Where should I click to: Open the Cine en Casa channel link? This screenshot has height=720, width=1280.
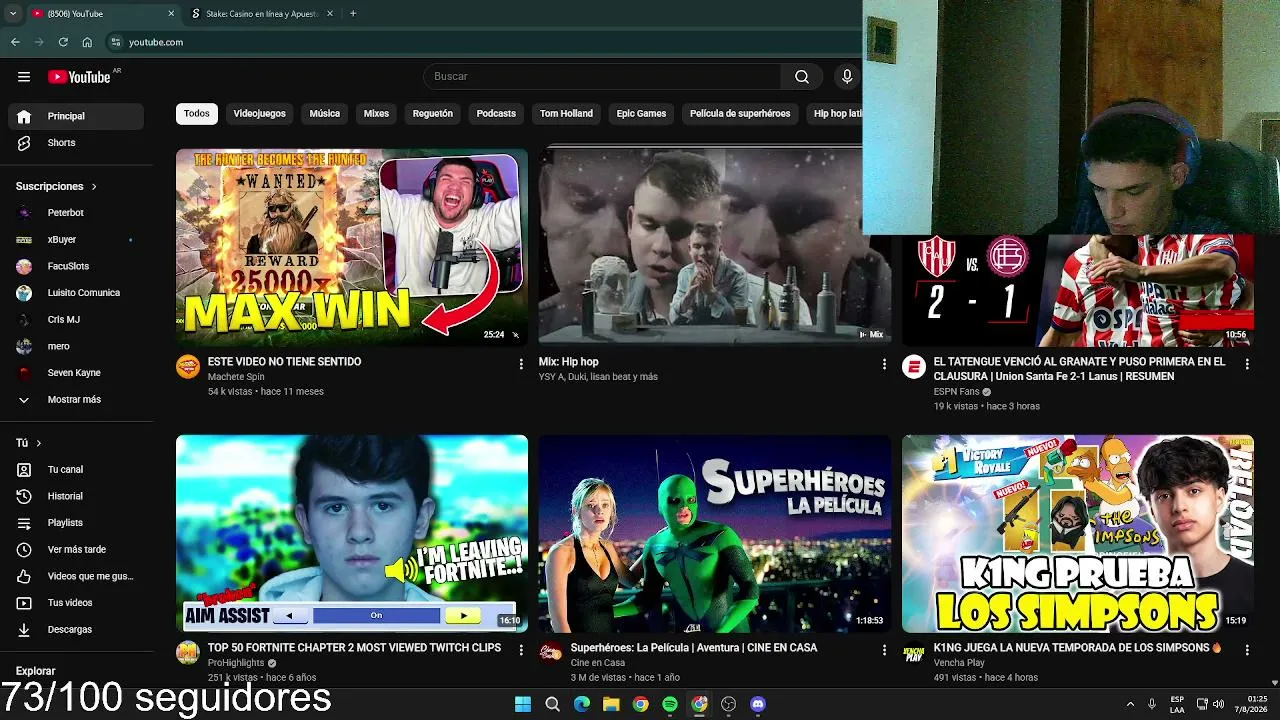point(598,663)
